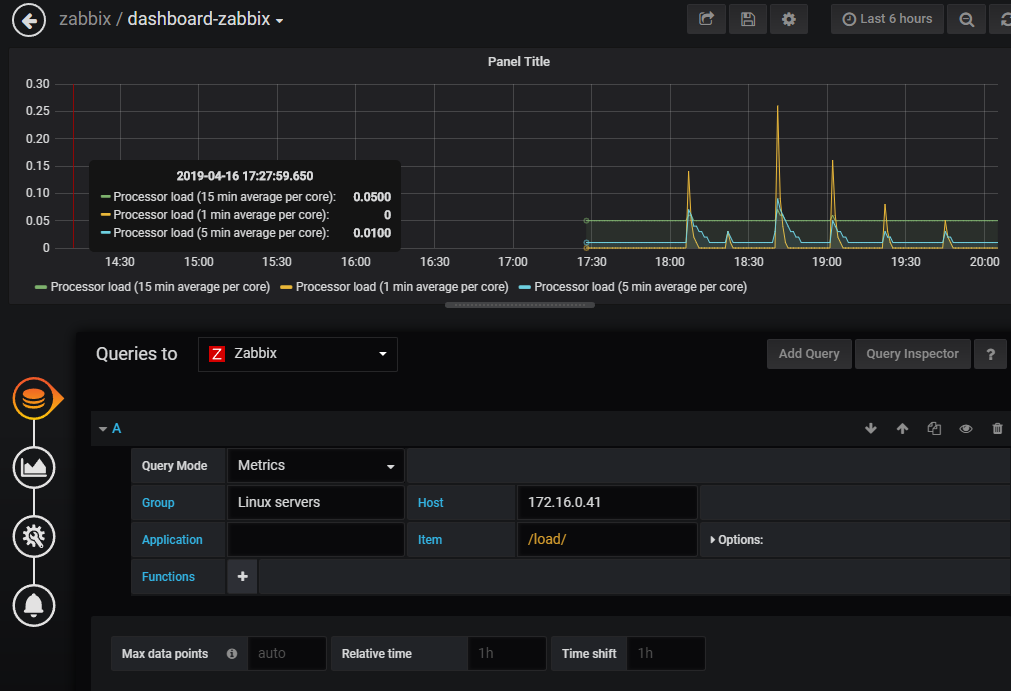
Task: Open the Visualization tab chart icon
Action: click(34, 467)
